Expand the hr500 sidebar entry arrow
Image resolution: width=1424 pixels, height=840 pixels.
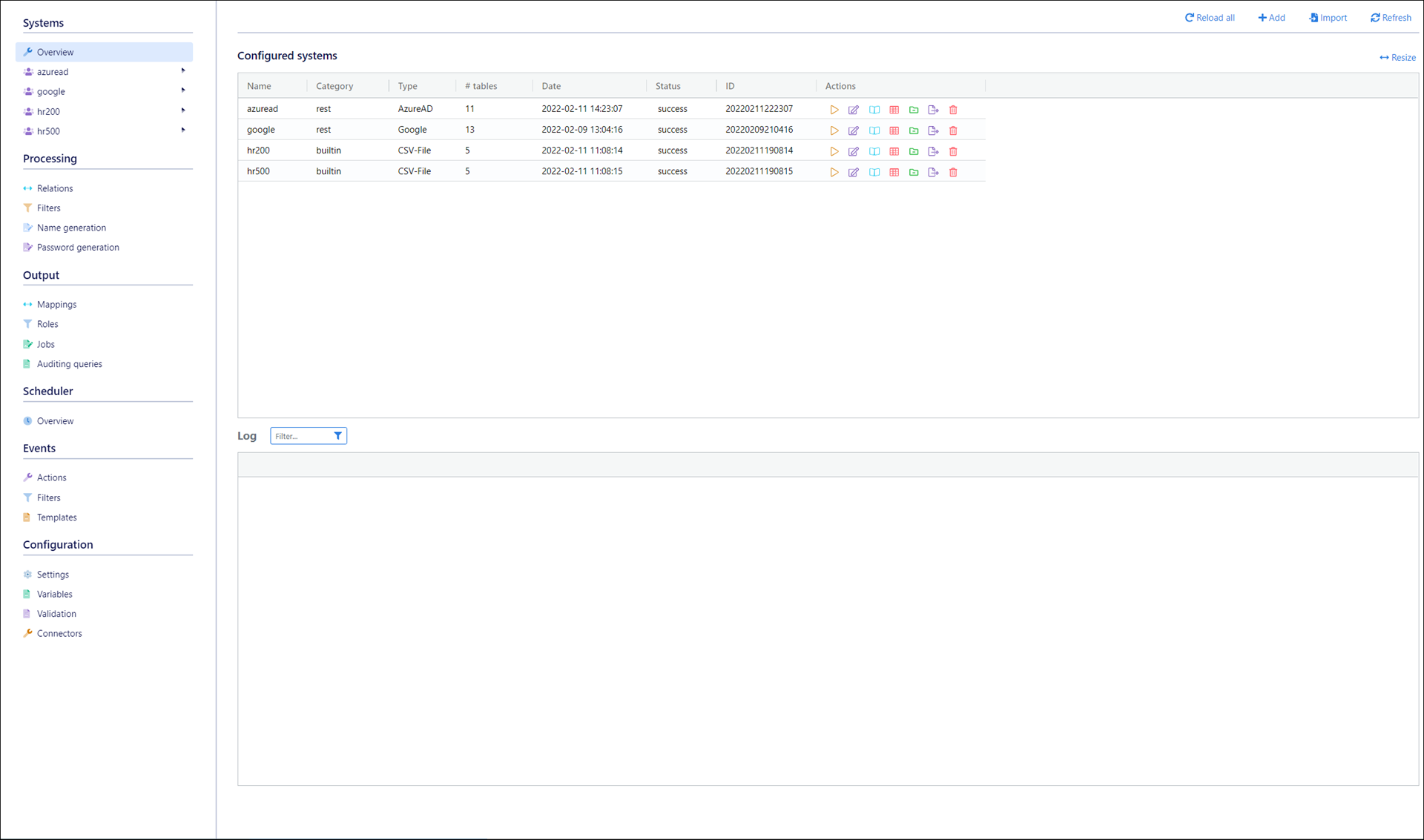tap(183, 130)
